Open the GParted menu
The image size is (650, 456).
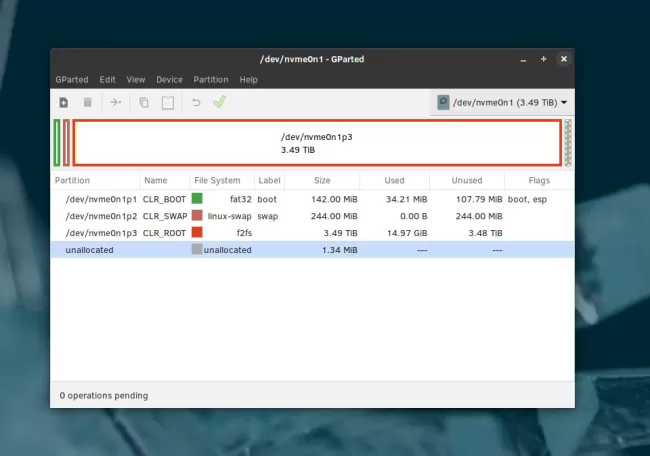(71, 79)
